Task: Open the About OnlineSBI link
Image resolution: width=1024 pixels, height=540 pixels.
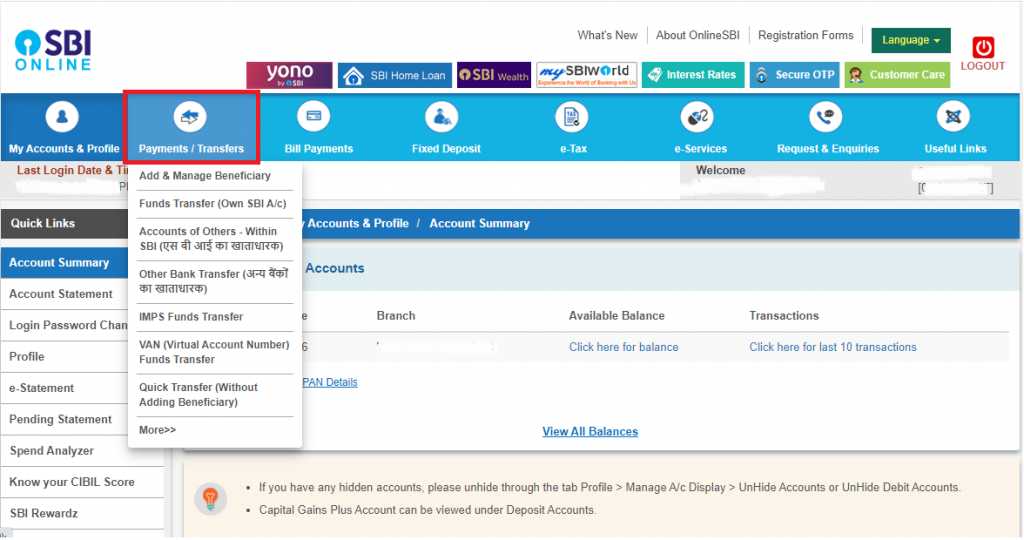Action: click(x=697, y=35)
